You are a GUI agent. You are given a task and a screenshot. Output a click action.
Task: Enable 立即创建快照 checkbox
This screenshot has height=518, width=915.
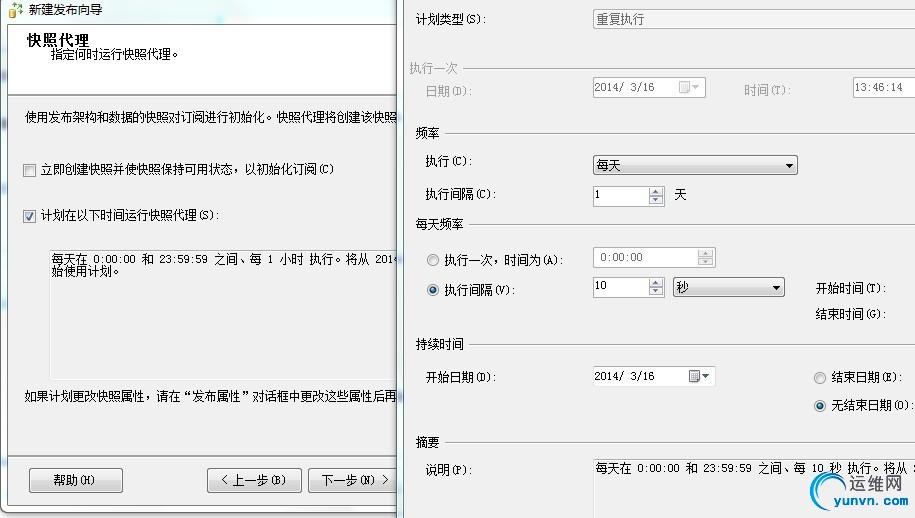pos(29,170)
